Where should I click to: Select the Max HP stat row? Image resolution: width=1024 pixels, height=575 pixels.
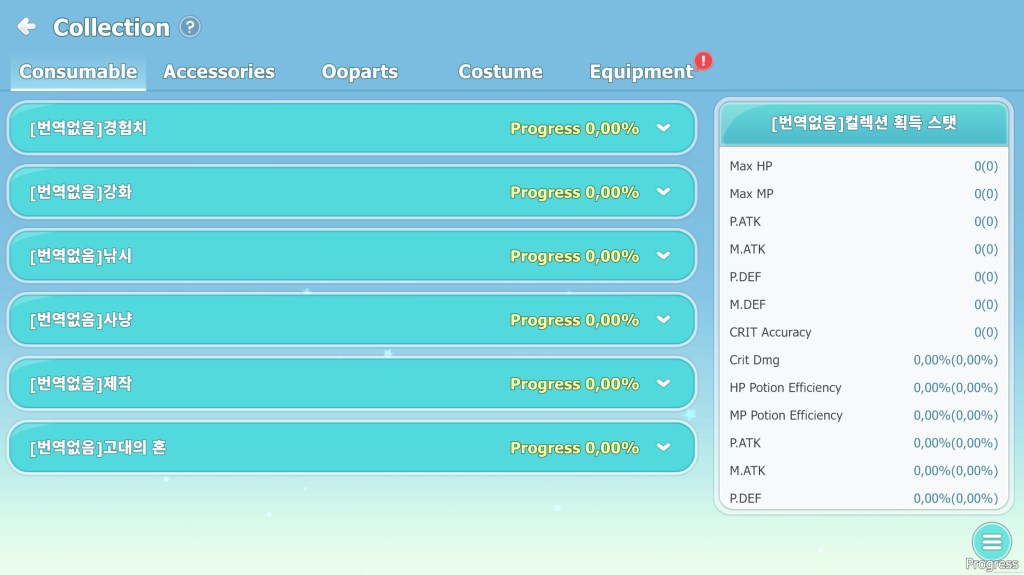pos(863,166)
